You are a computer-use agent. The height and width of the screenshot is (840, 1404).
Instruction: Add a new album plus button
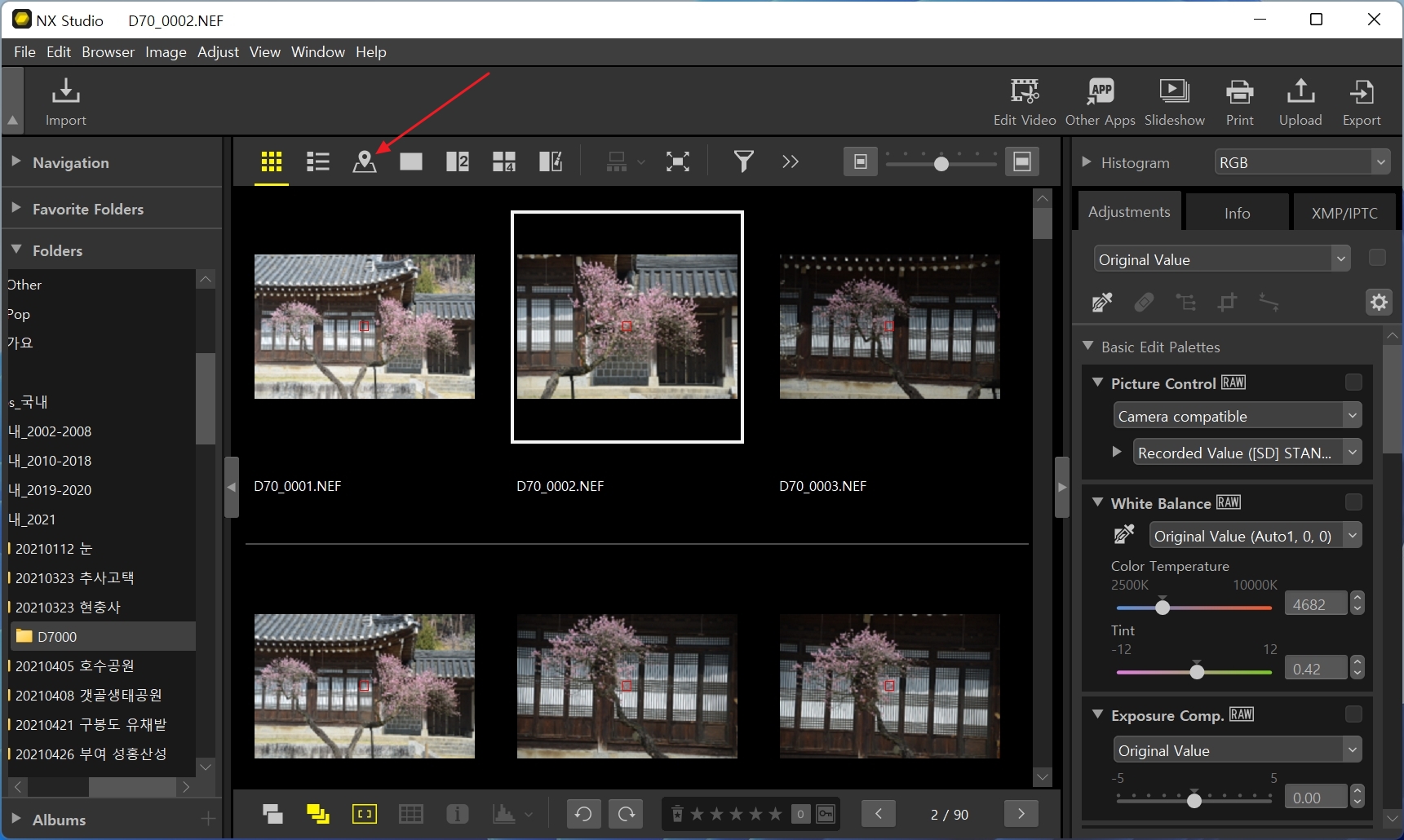pyautogui.click(x=208, y=819)
